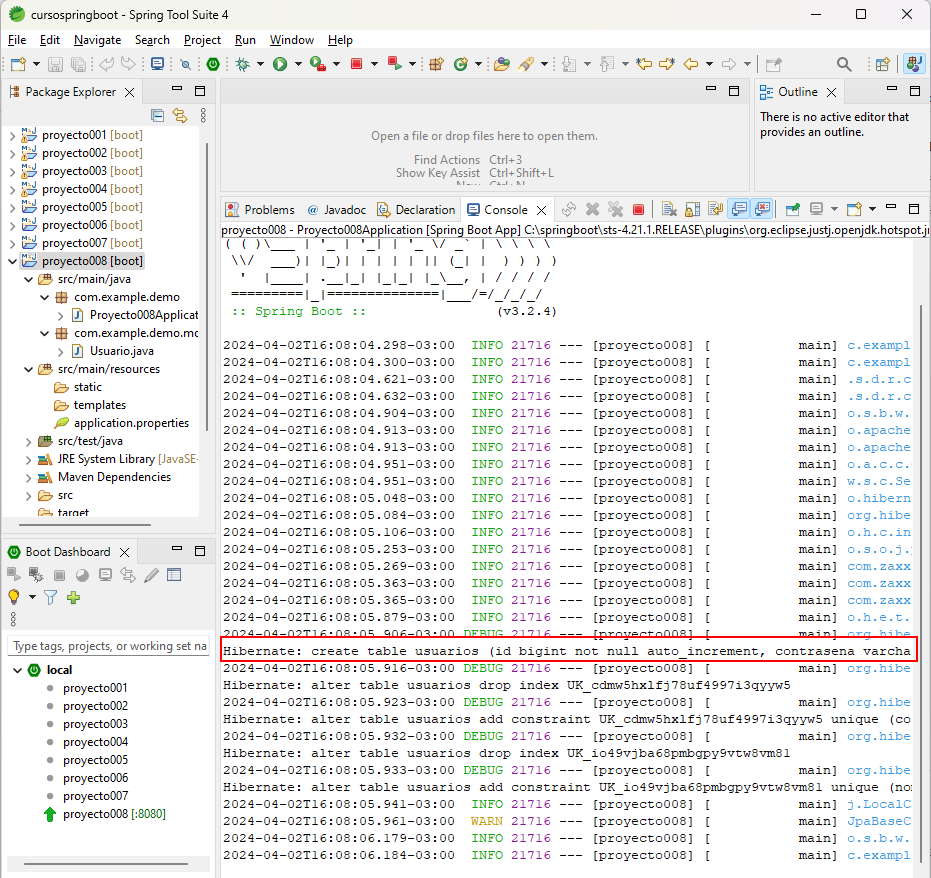The width and height of the screenshot is (931, 878).
Task: Click the red Terminate square in main toolbar
Action: point(356,64)
